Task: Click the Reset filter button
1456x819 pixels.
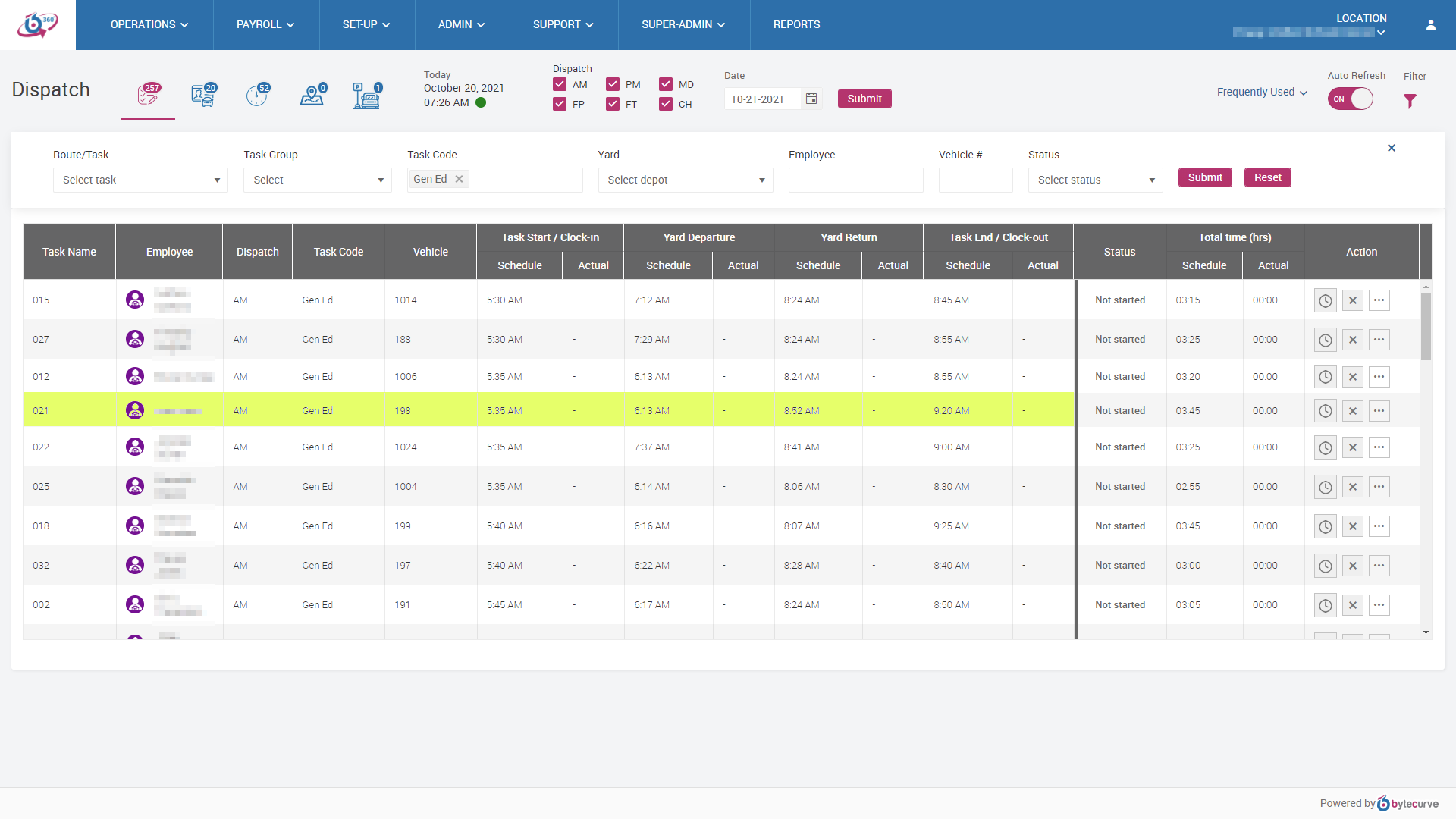Action: [1267, 177]
